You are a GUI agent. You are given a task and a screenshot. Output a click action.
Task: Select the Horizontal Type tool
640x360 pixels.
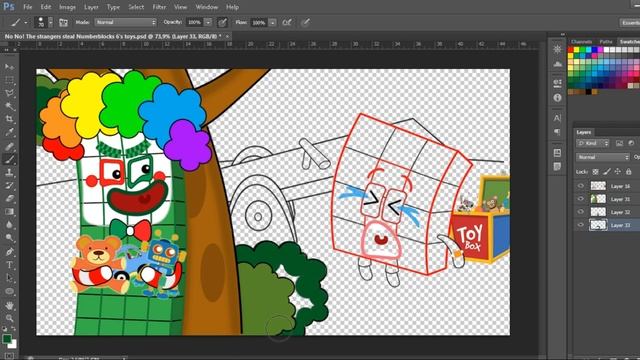pos(9,265)
